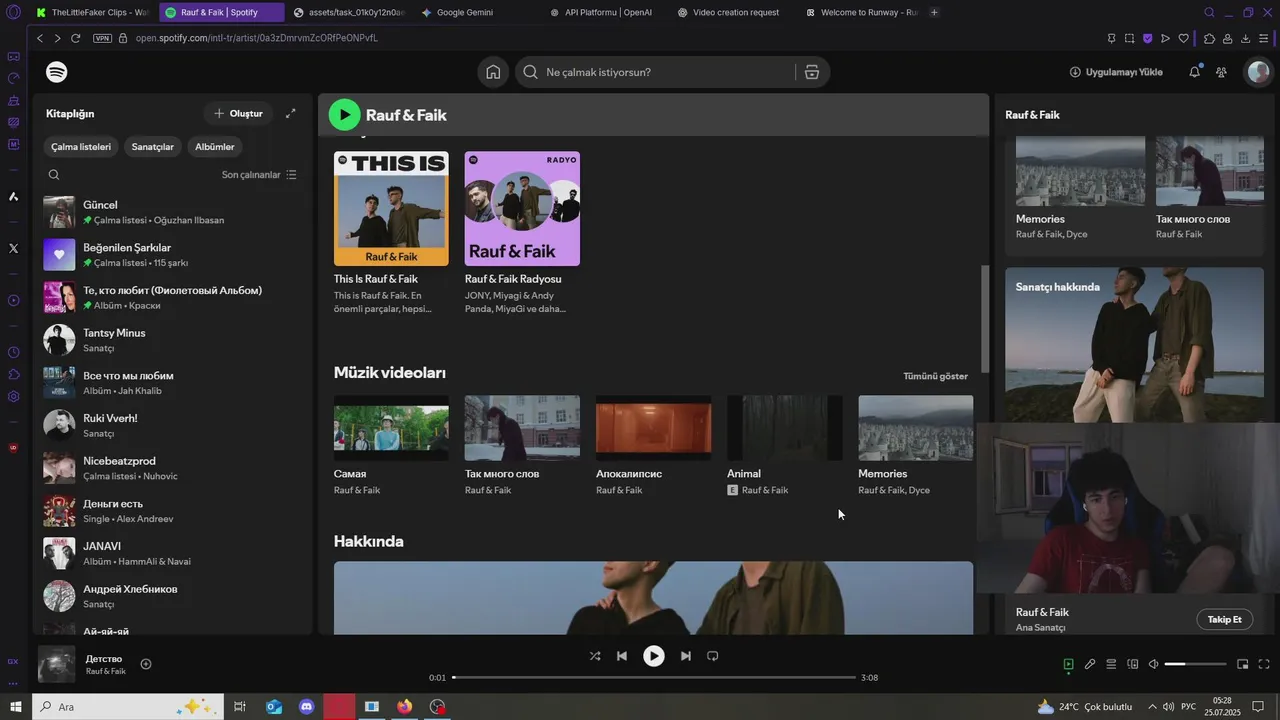Open the Ruki Vverh! artist entry
Viewport: 1280px width, 720px height.
(x=173, y=425)
